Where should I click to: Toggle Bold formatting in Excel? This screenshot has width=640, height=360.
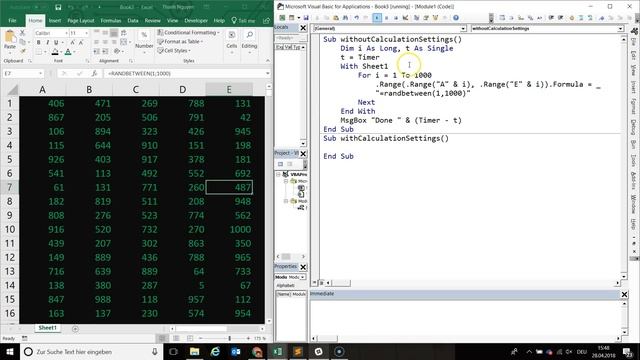(38, 42)
